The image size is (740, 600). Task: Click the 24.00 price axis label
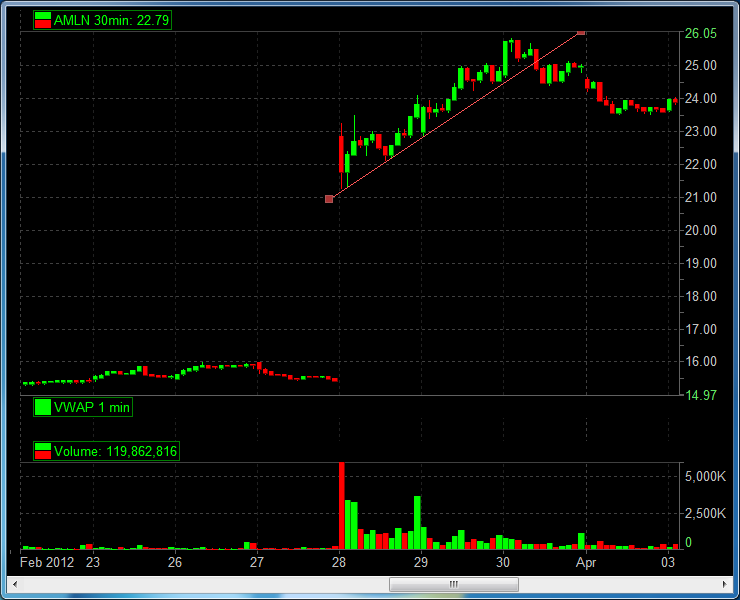click(700, 99)
